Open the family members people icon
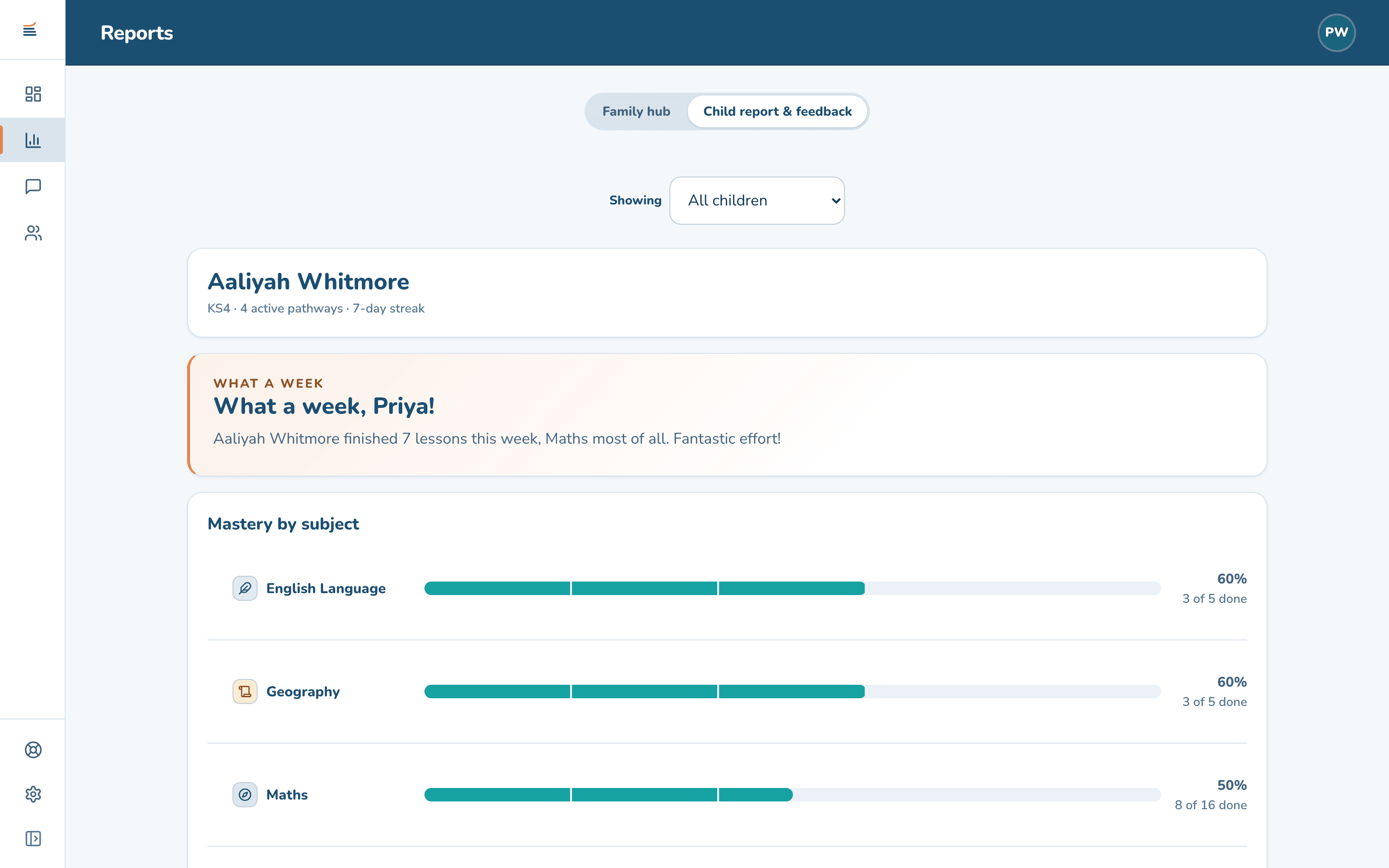The image size is (1389, 868). pos(33,233)
